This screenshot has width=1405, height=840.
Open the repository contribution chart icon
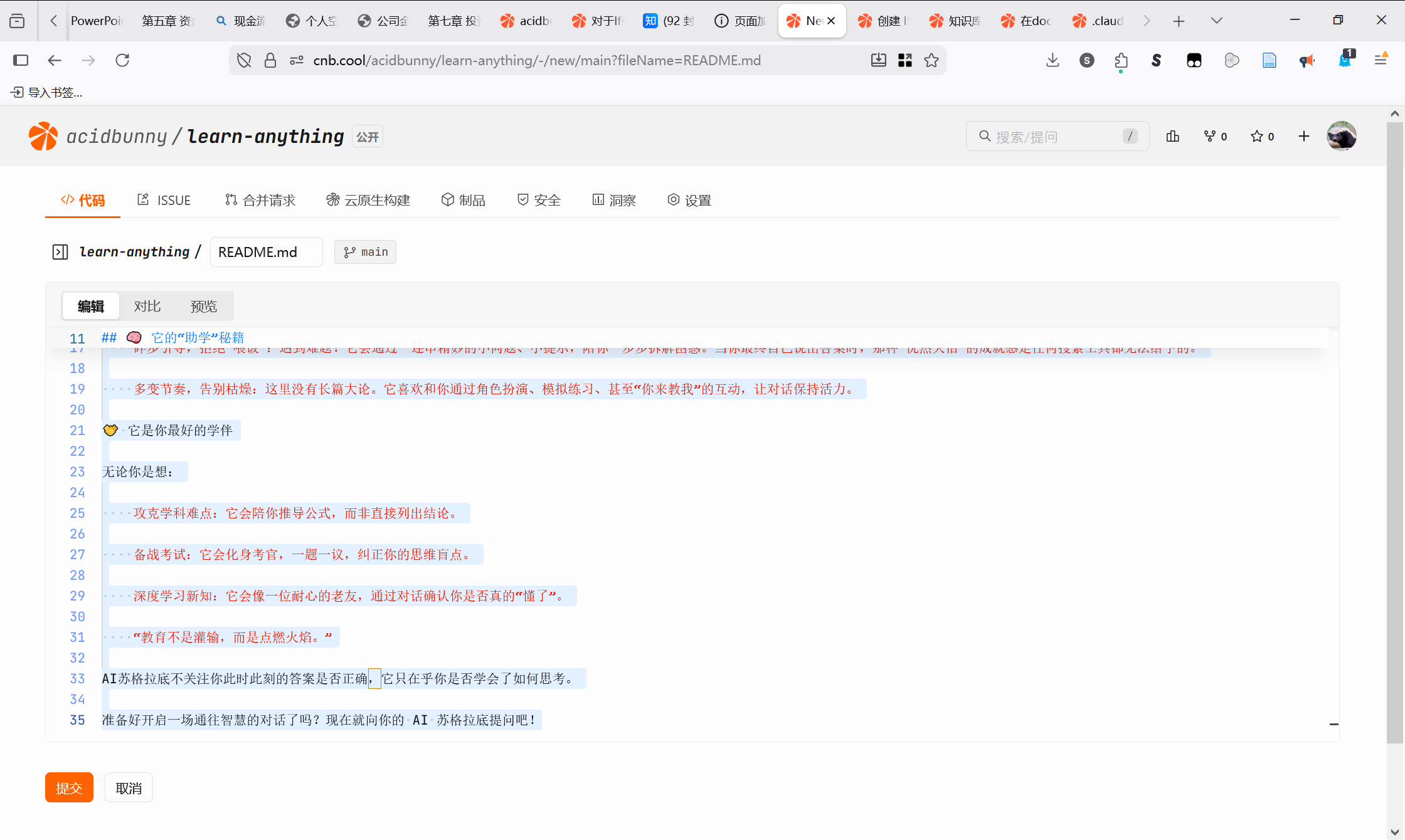[x=1172, y=136]
